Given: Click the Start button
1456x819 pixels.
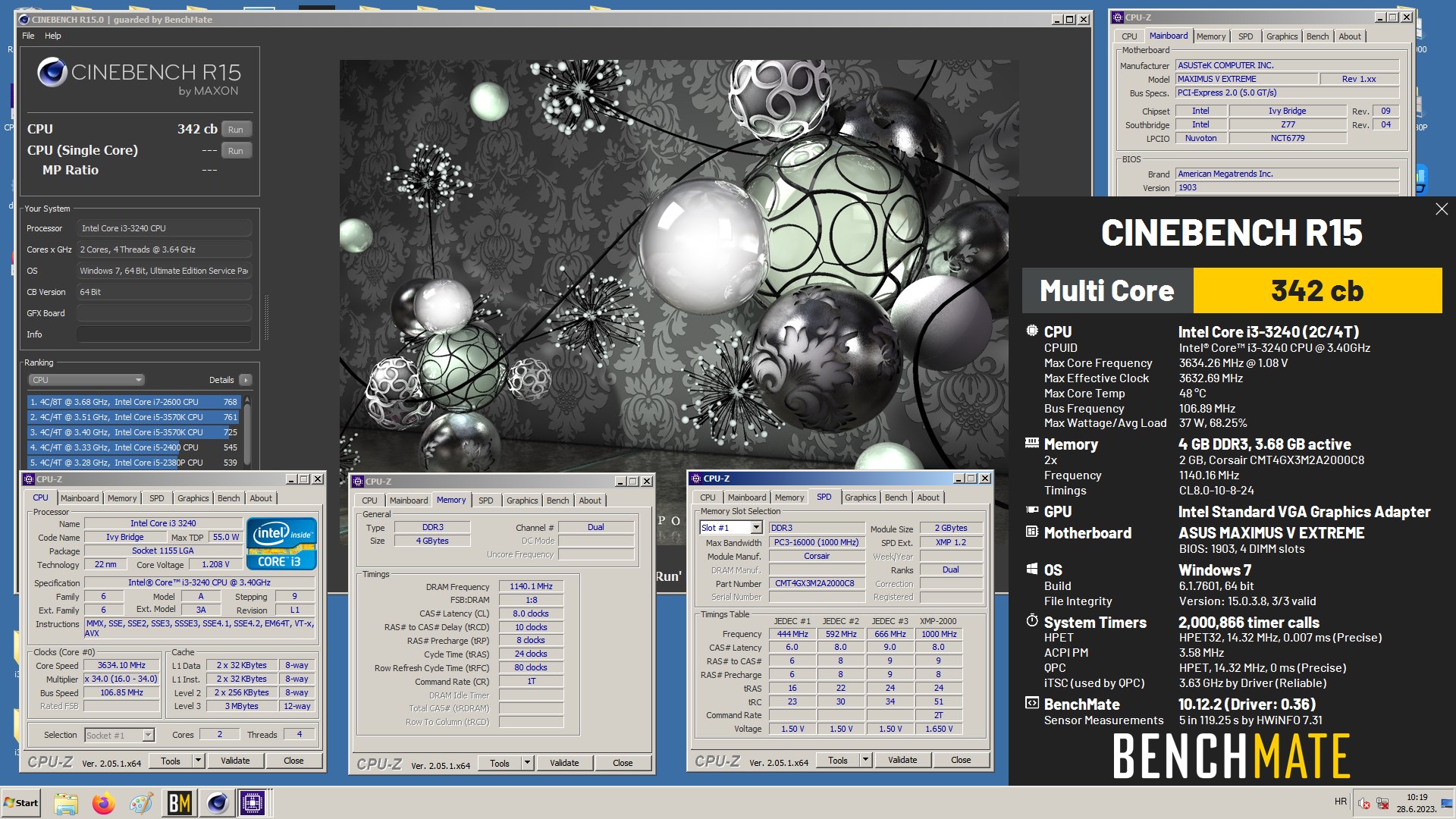Looking at the screenshot, I should pyautogui.click(x=21, y=803).
